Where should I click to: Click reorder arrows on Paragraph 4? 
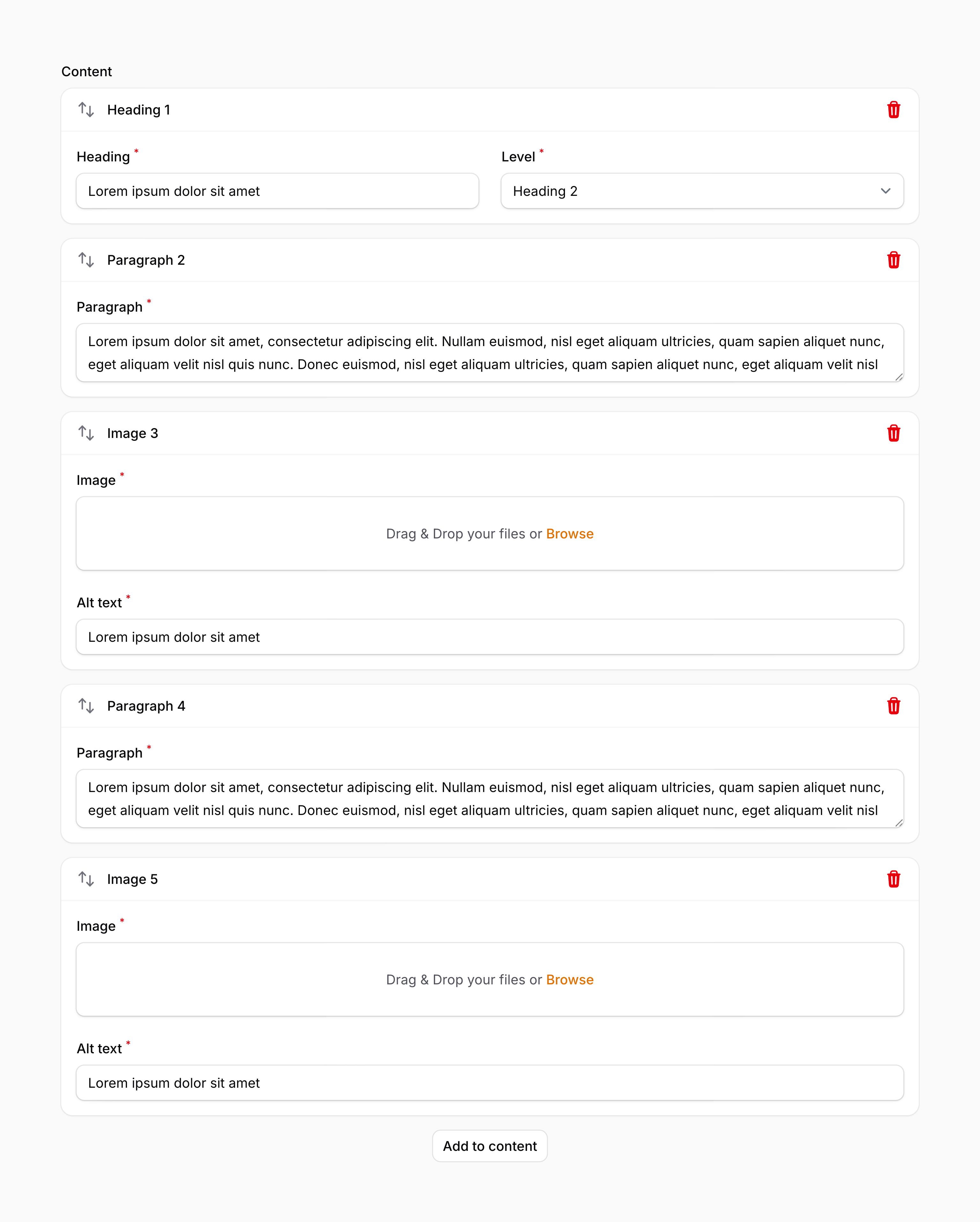point(86,706)
